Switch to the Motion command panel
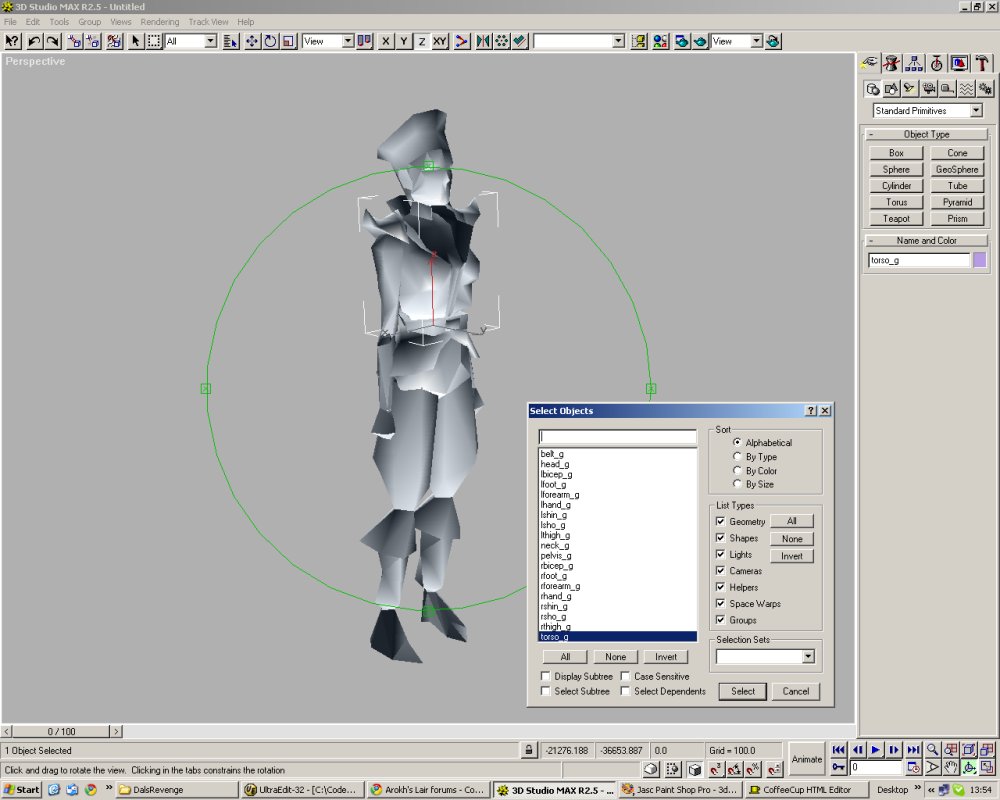This screenshot has height=800, width=1000. (936, 63)
